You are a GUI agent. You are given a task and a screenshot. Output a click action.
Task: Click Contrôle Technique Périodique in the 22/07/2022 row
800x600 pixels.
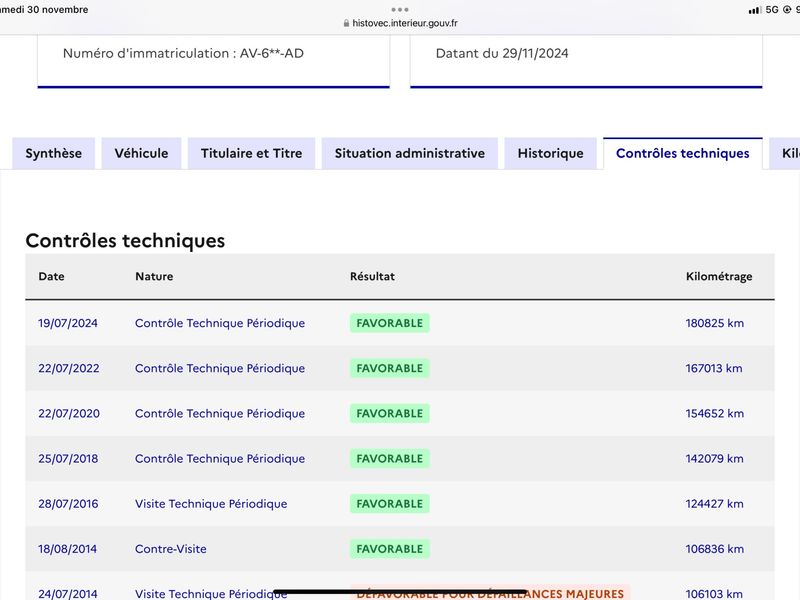pyautogui.click(x=220, y=368)
